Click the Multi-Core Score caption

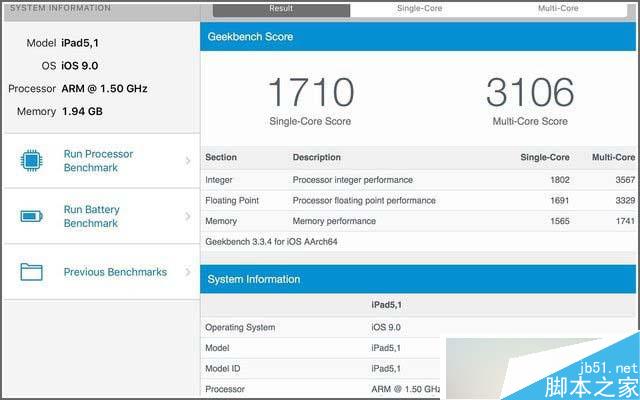tap(530, 122)
